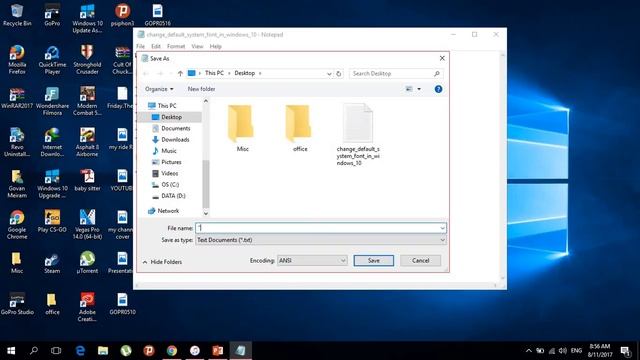Click the Save button

coord(373,260)
